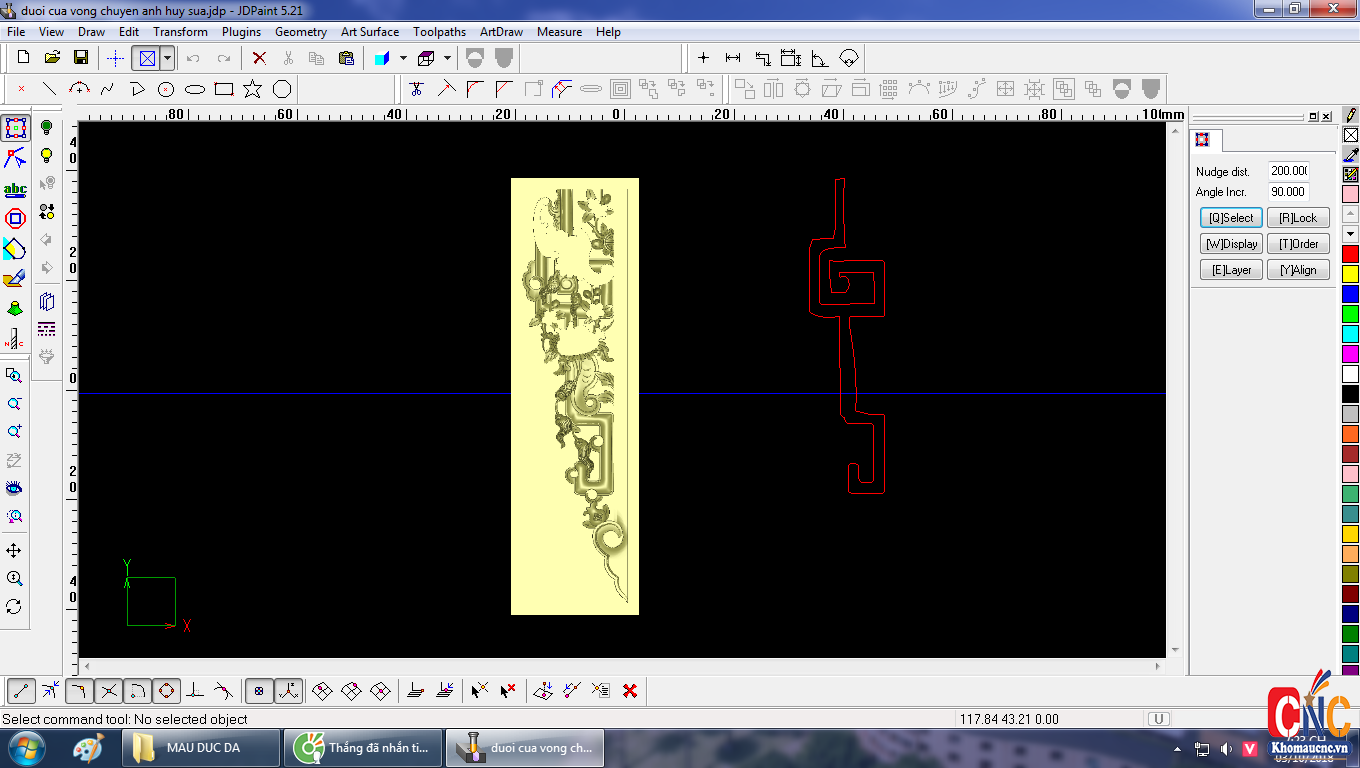Pick the Ellipse drawing tool
The height and width of the screenshot is (768, 1360).
(x=195, y=89)
